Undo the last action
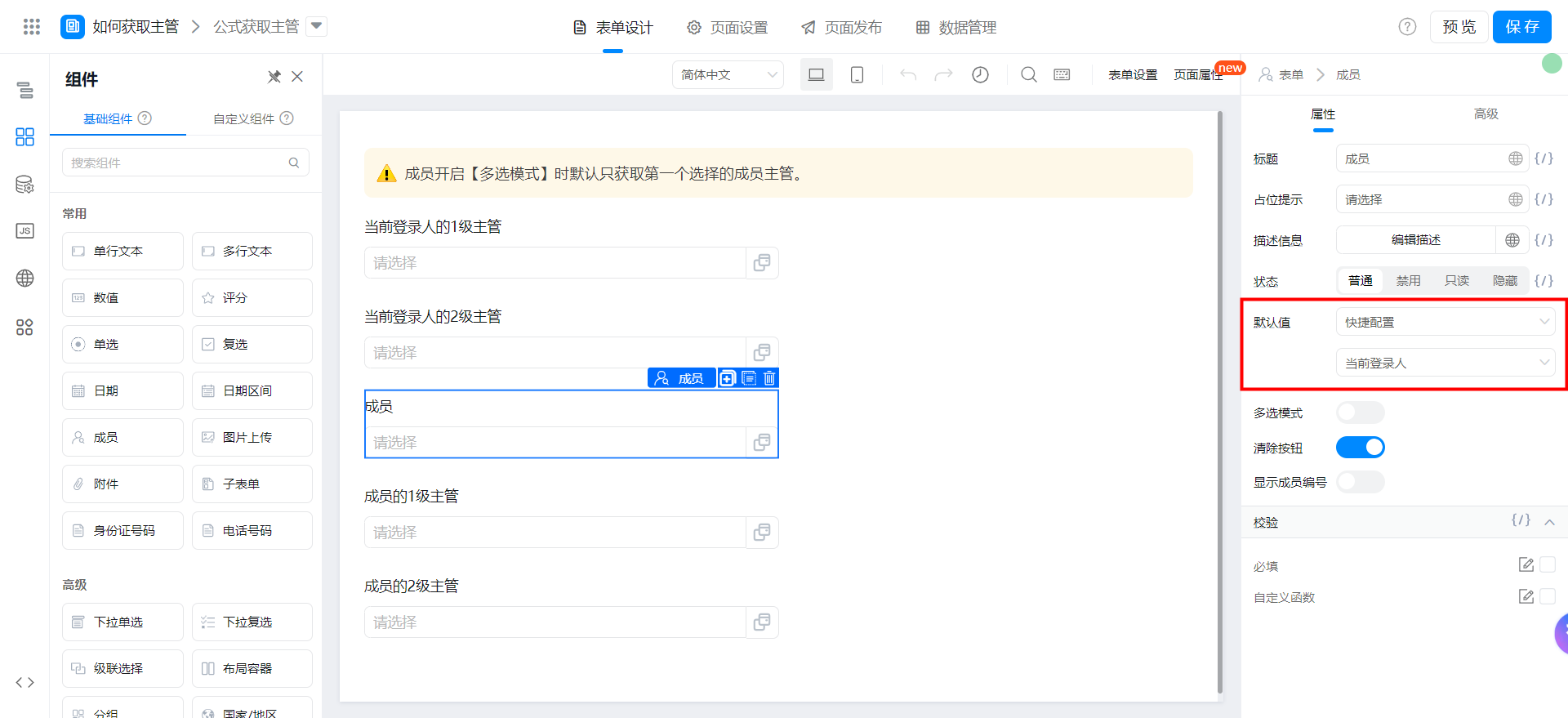 point(908,74)
